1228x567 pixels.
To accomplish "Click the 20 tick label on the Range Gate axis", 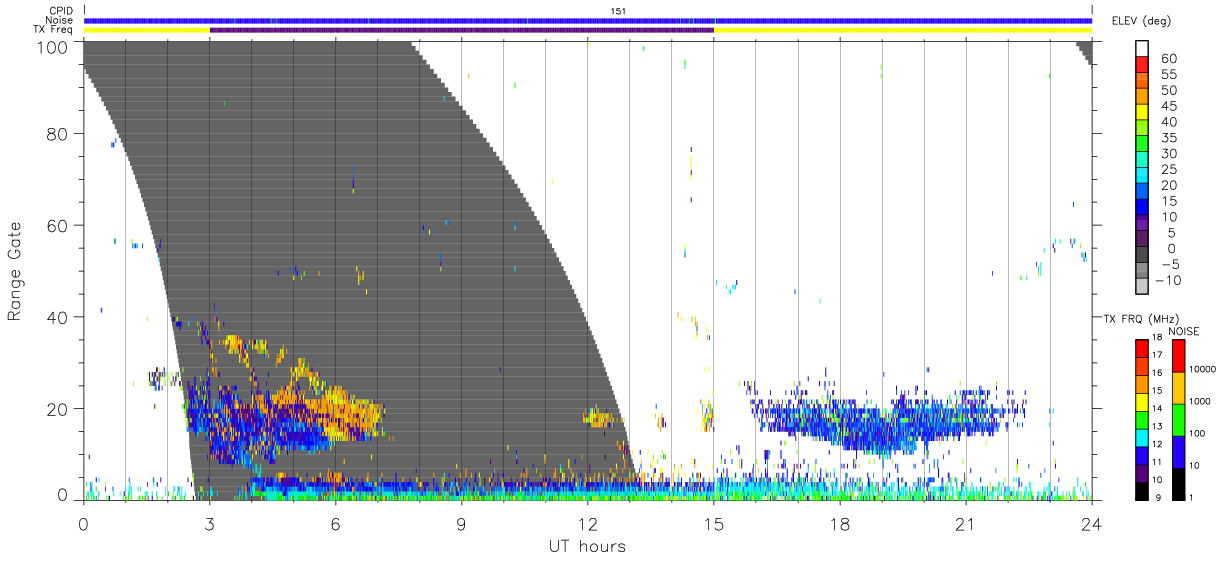I will 58,408.
